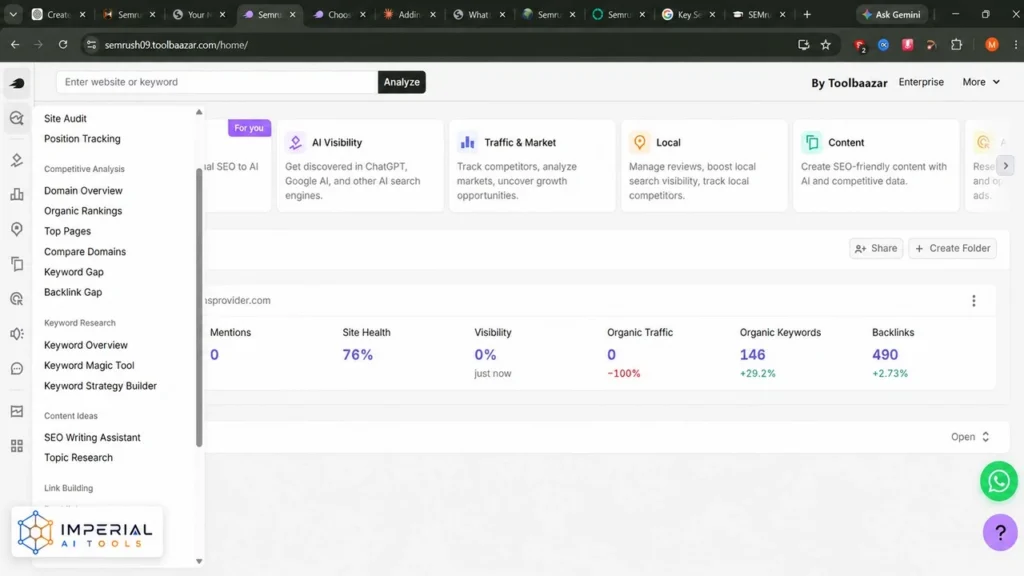Screen dimensions: 1024x576
Task: Open the Semrush logo home icon
Action: (17, 83)
